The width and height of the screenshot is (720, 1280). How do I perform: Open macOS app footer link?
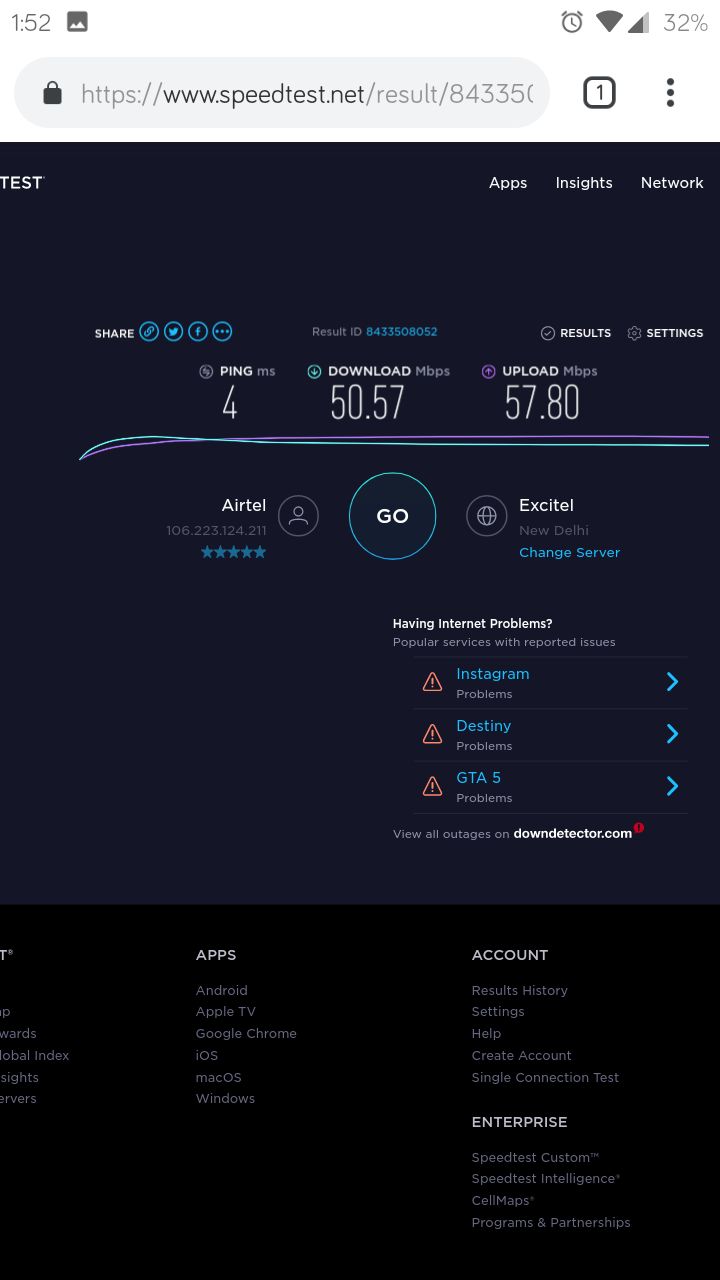coord(219,1077)
